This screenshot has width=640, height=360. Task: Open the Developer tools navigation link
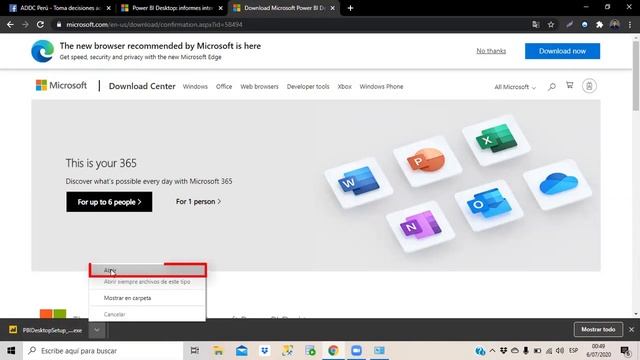point(308,87)
